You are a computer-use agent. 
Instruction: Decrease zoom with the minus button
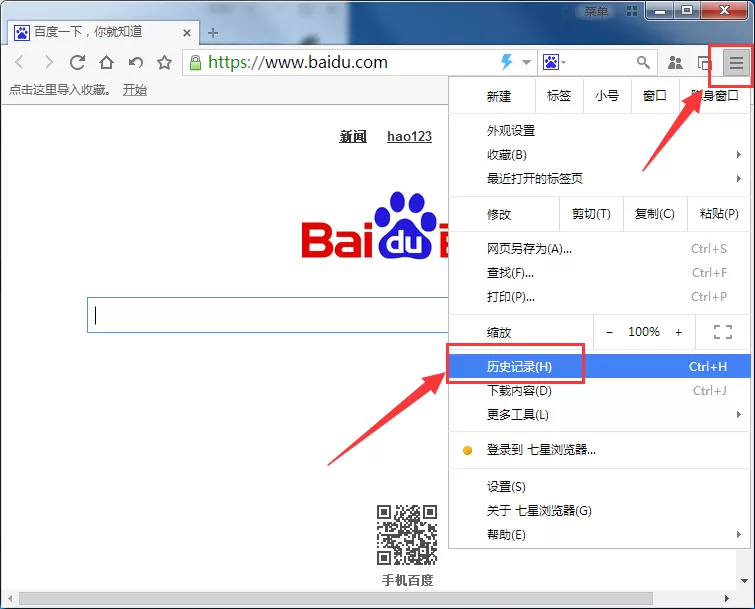pyautogui.click(x=609, y=332)
